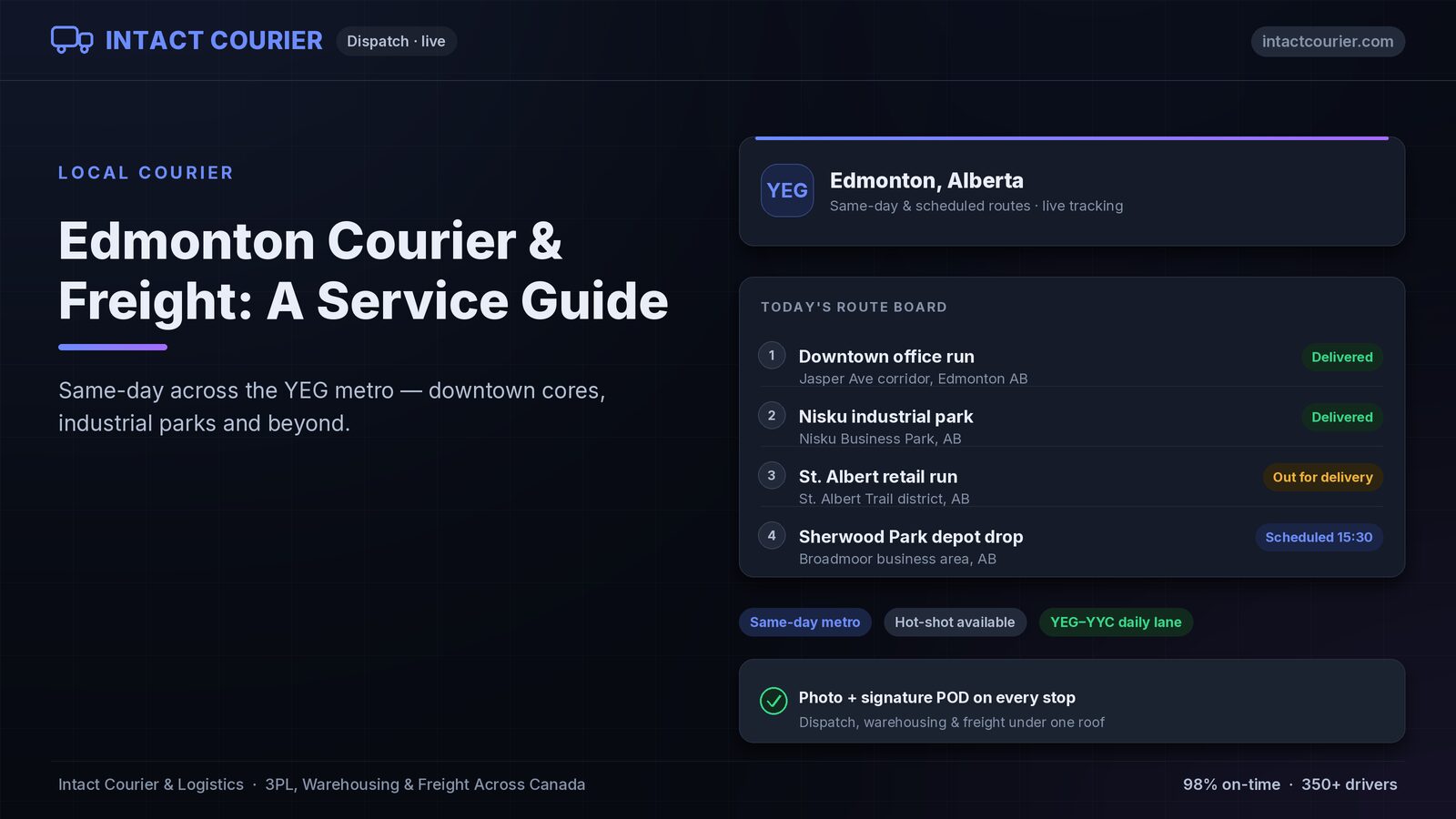The image size is (1456, 819).
Task: Select the Downtown office run route title
Action: click(x=886, y=357)
